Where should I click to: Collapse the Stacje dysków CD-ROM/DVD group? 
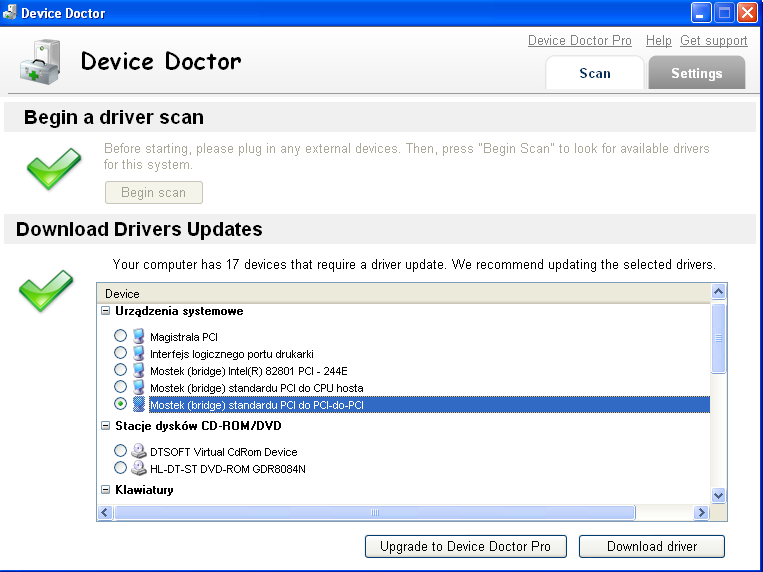[106, 425]
